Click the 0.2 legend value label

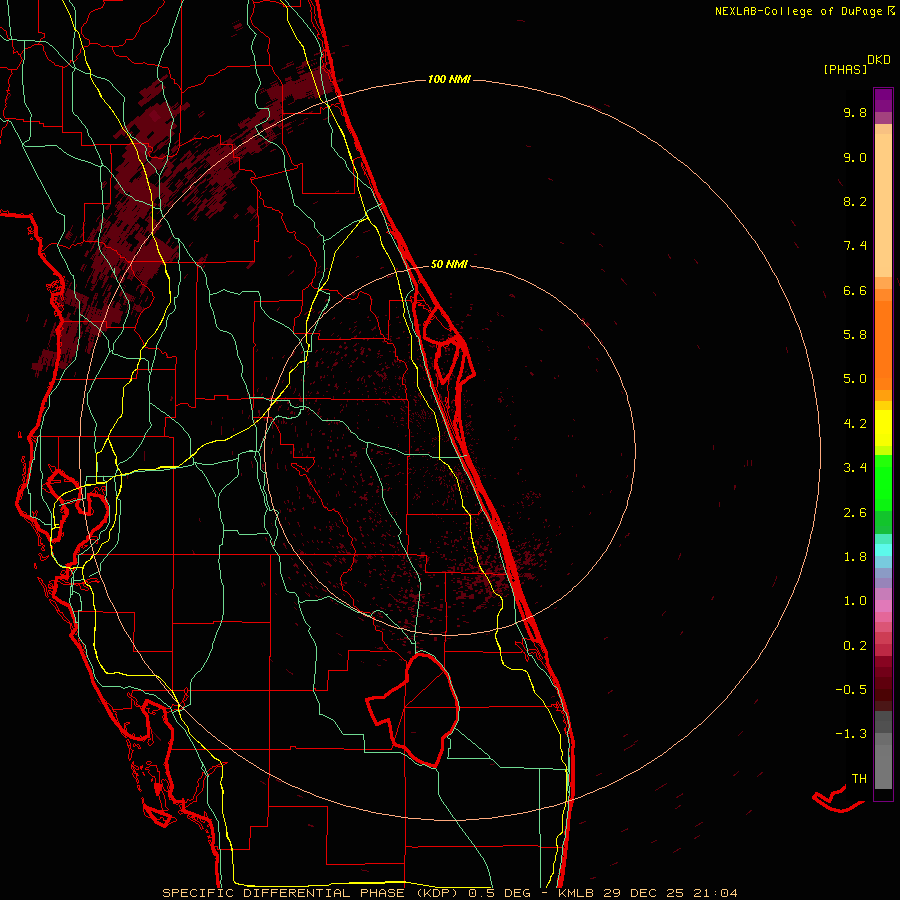pyautogui.click(x=855, y=646)
